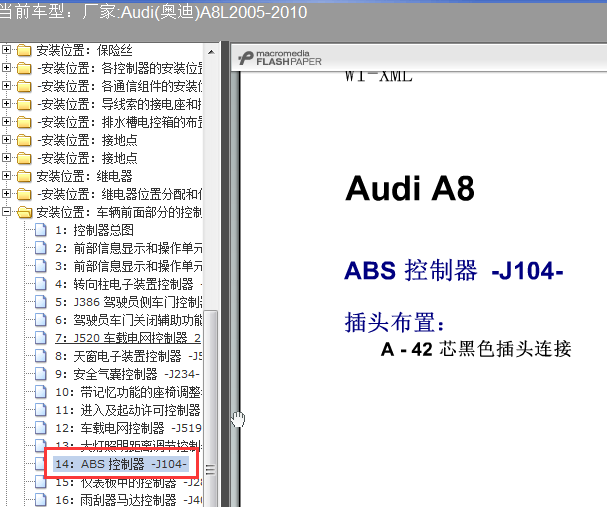Click tree panel scroll up arrow

211,51
